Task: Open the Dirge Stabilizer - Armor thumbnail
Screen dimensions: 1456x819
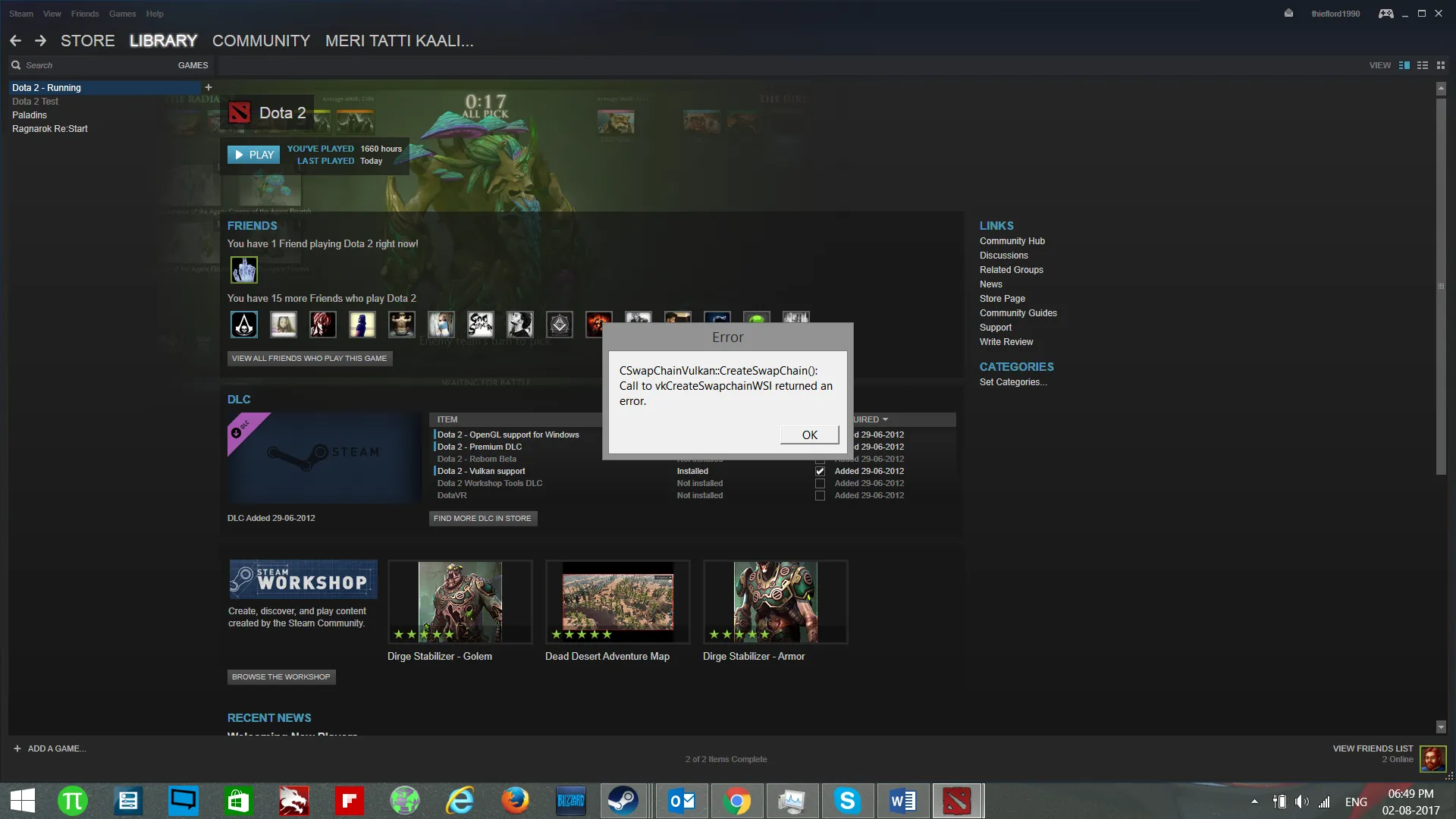Action: click(x=775, y=601)
